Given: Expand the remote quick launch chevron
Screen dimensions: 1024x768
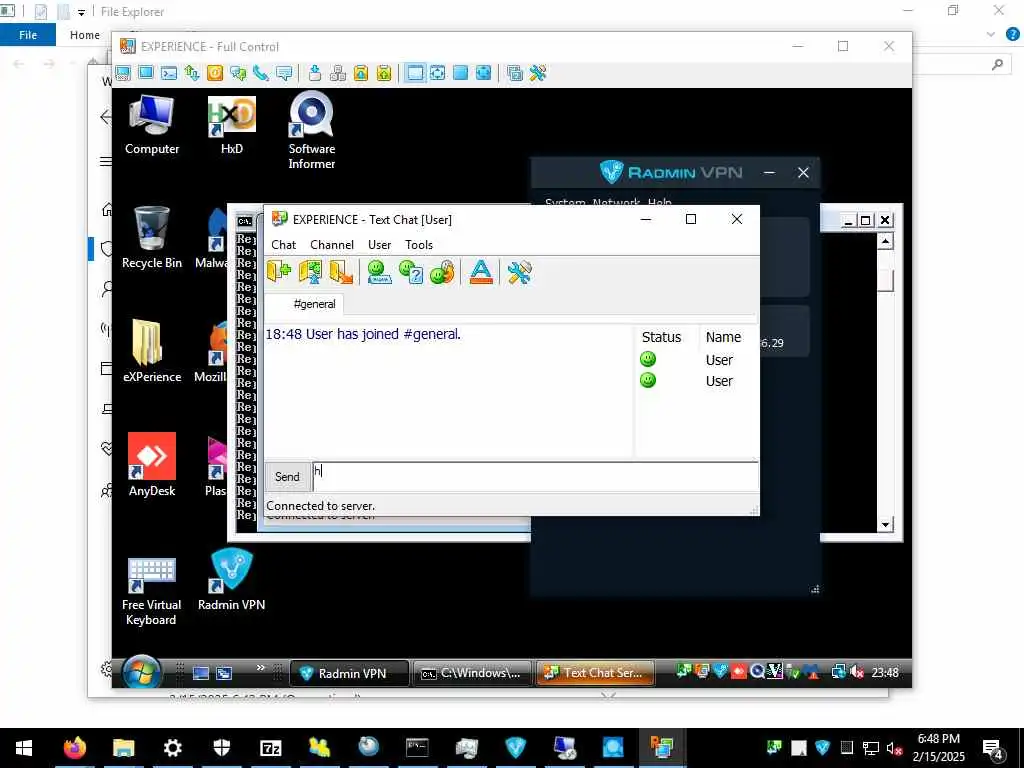Looking at the screenshot, I should pyautogui.click(x=261, y=667).
